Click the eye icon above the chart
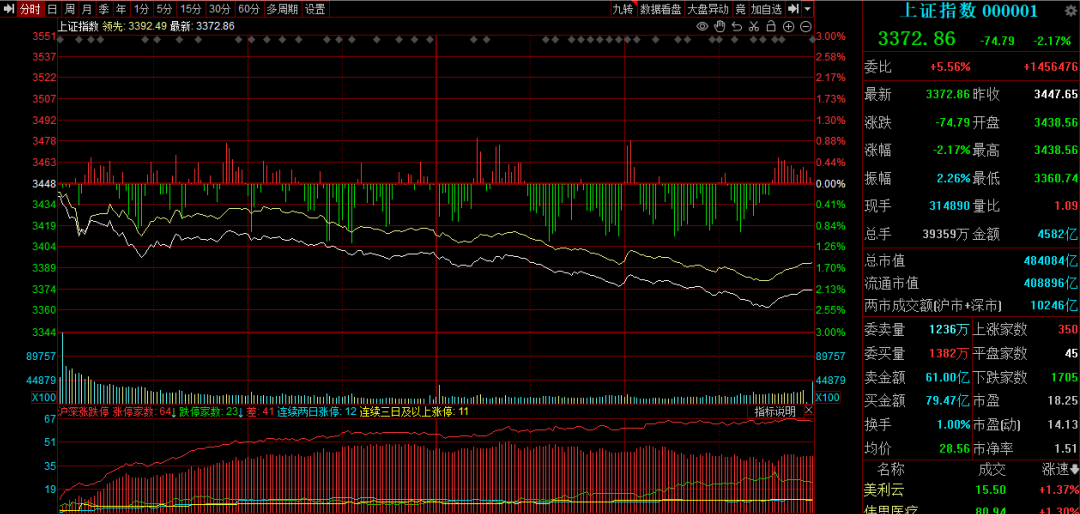 [702, 27]
